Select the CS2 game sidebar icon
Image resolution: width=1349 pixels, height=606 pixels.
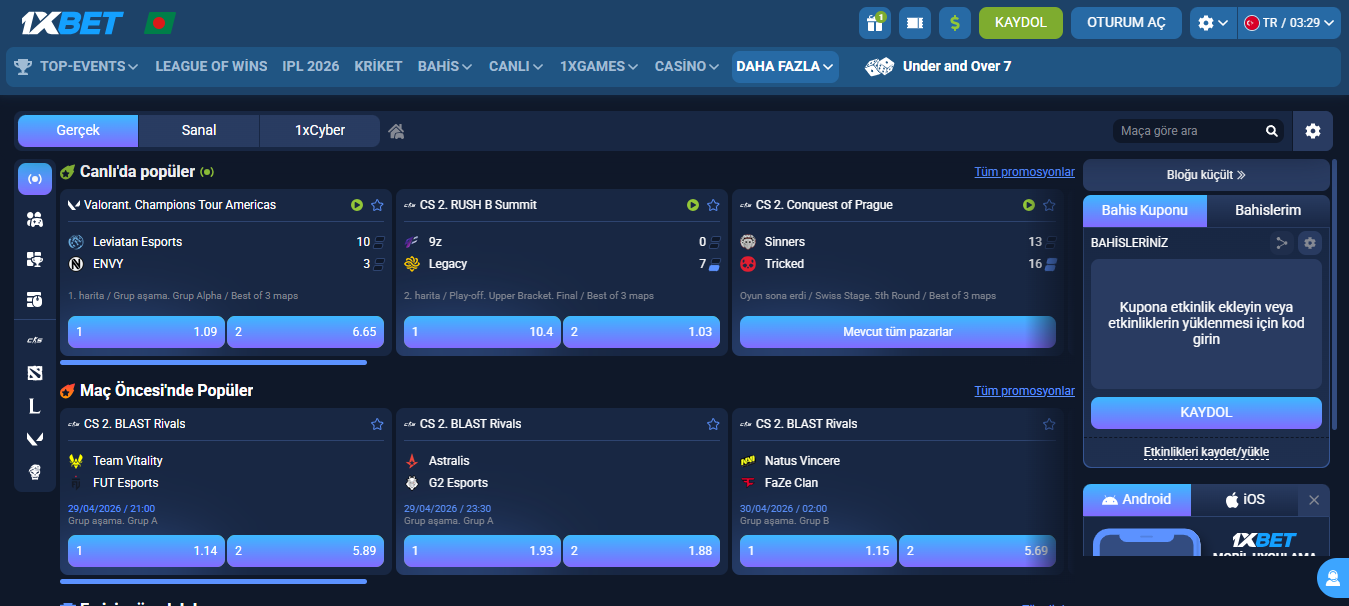[x=35, y=341]
